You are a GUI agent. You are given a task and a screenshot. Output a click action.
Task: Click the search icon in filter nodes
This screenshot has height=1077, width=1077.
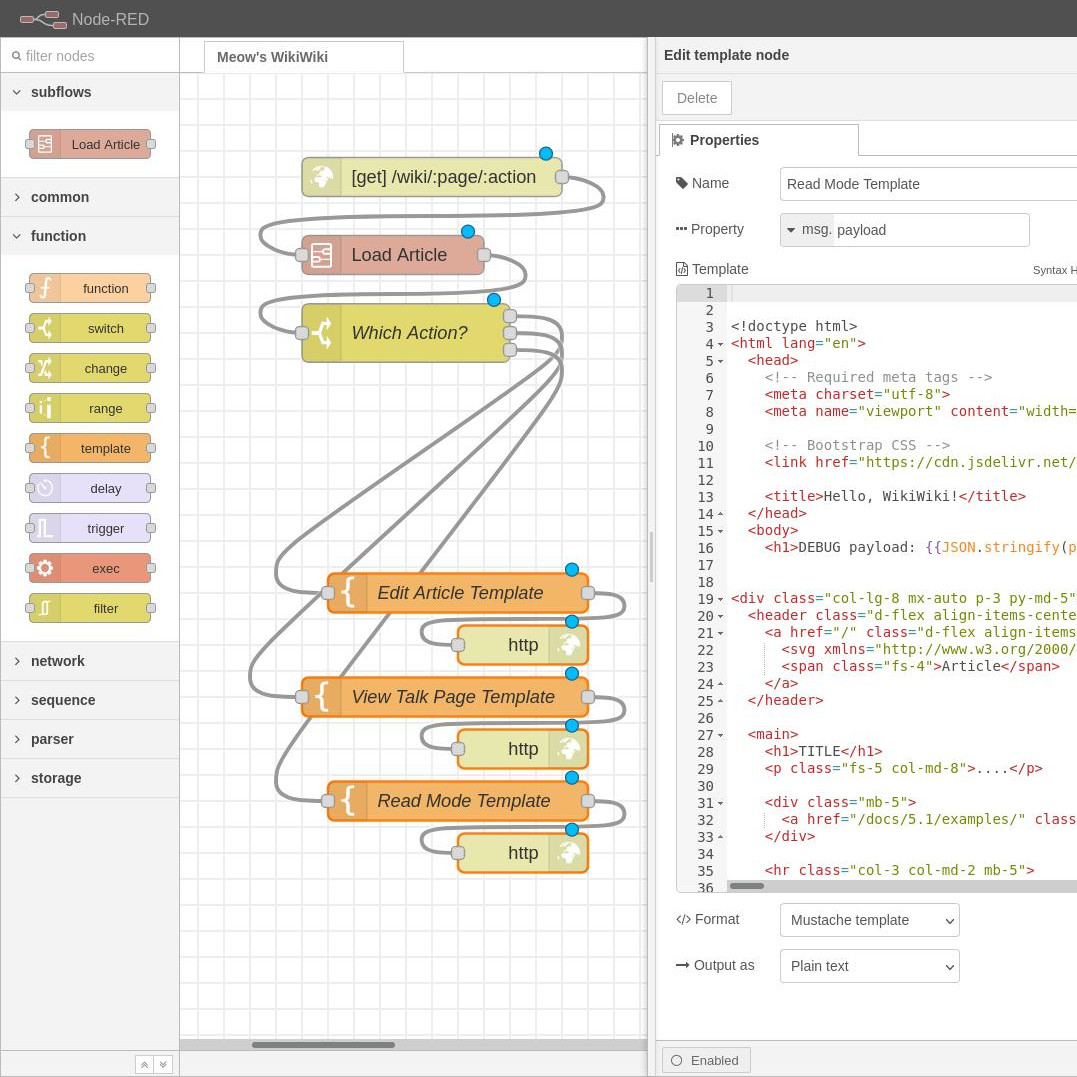tap(16, 56)
